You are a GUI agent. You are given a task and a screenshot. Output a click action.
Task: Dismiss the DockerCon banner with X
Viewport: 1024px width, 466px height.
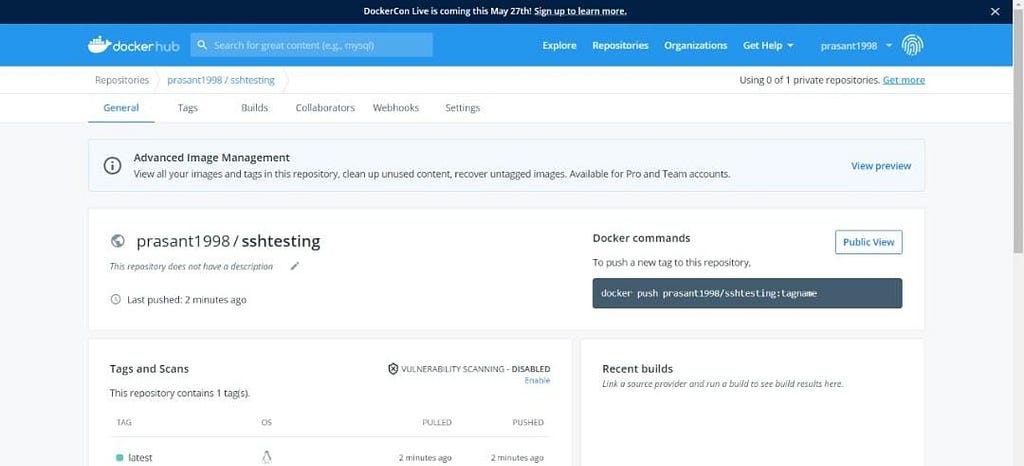995,11
